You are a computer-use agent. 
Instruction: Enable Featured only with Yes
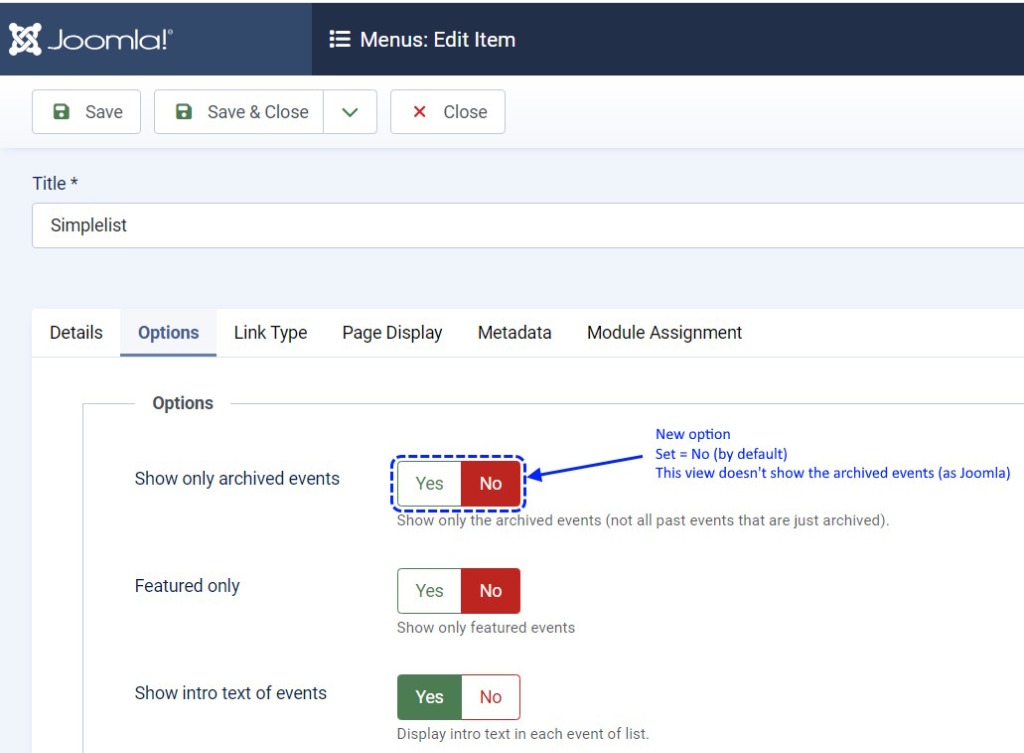[429, 591]
